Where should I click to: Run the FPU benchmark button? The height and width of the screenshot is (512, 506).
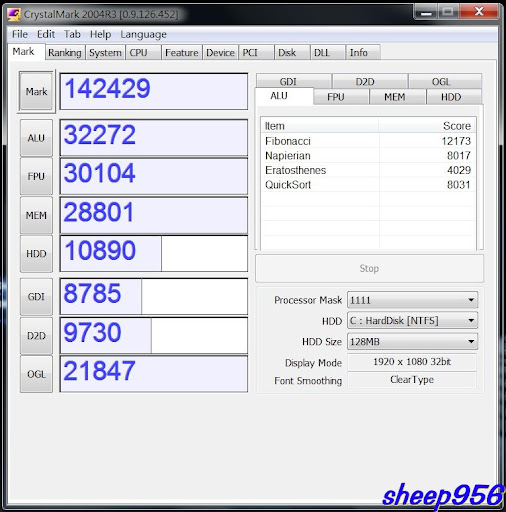[36, 176]
